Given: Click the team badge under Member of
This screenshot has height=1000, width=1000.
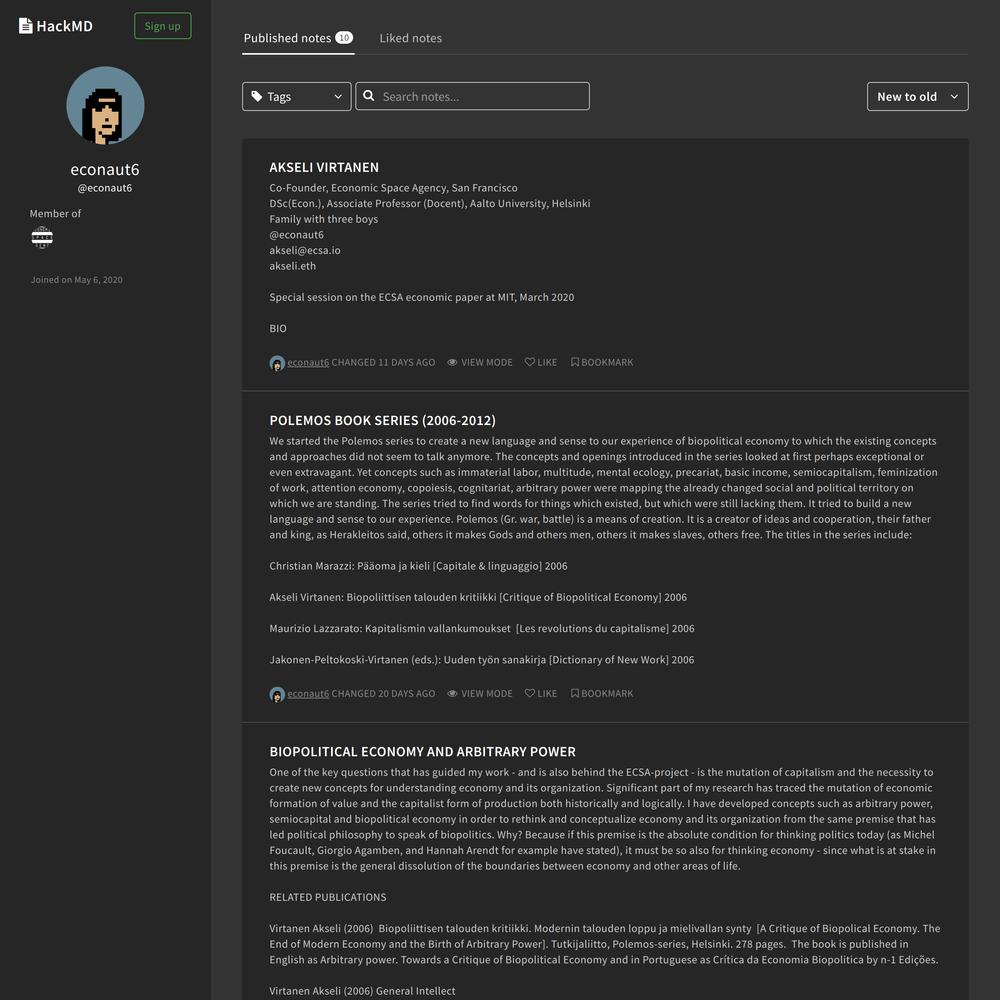Looking at the screenshot, I should [42, 237].
